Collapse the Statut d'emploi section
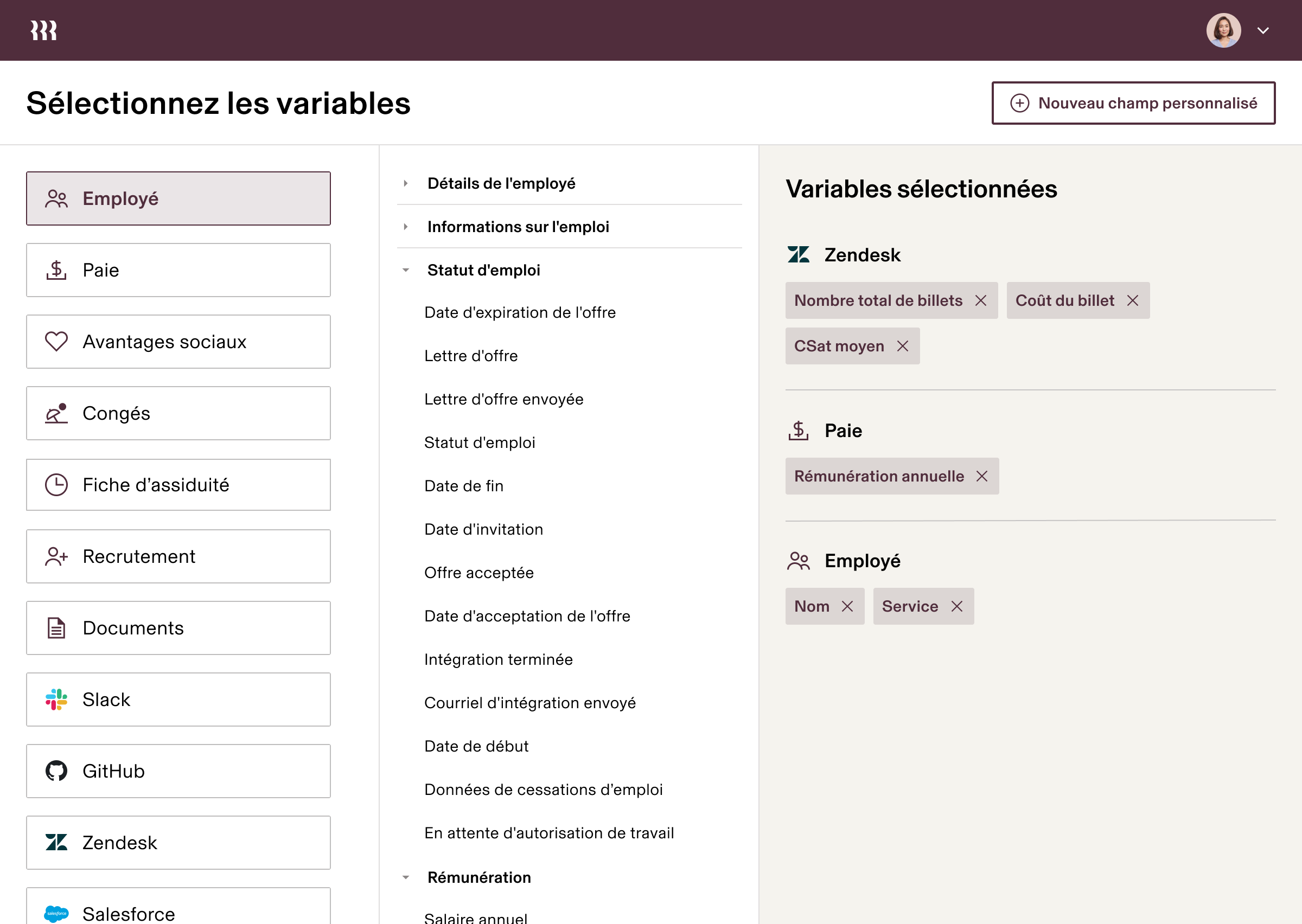The image size is (1302, 924). (406, 270)
